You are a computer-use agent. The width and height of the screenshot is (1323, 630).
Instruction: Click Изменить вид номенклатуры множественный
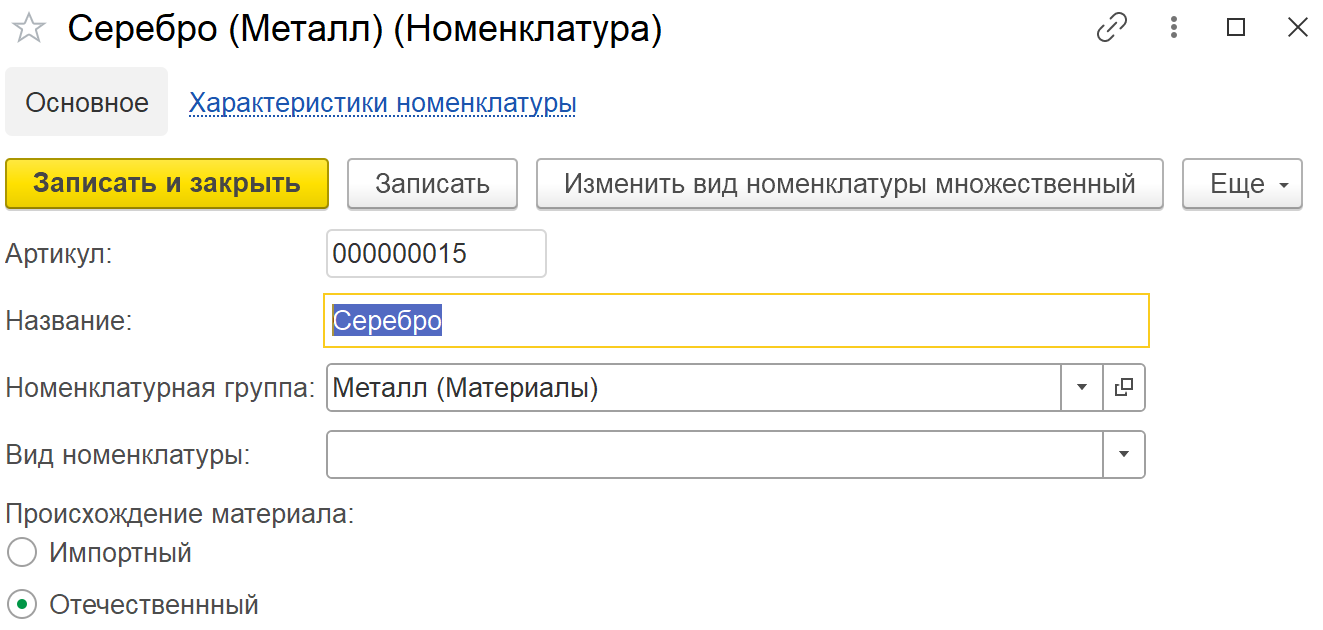850,184
